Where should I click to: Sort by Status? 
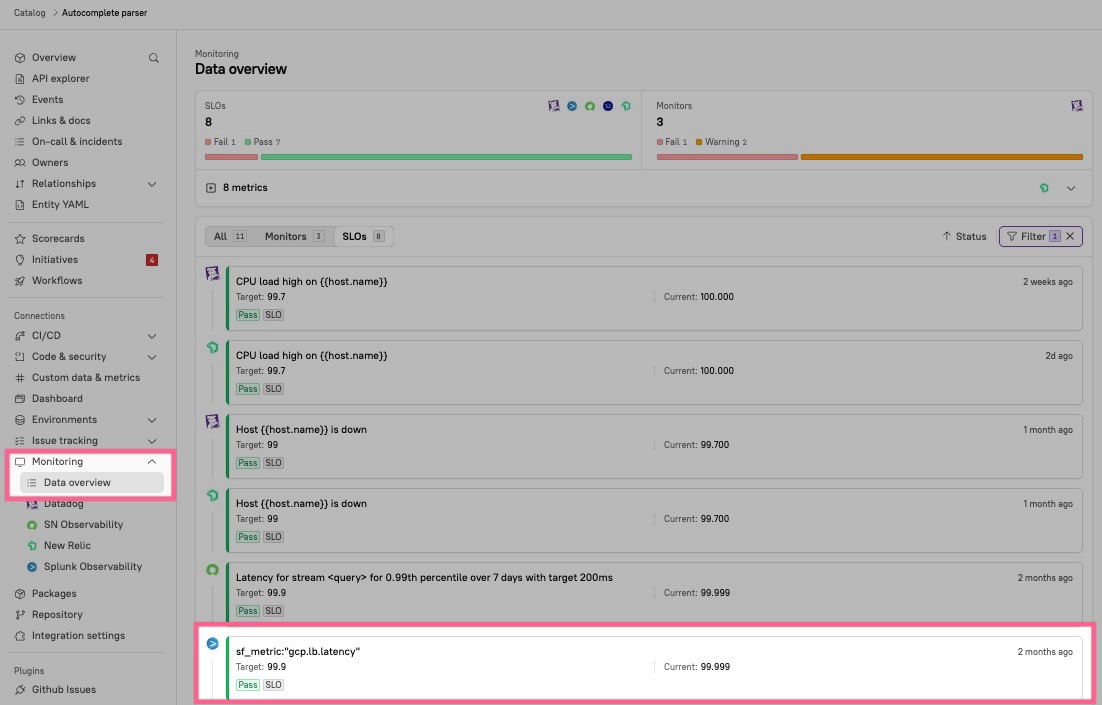[x=964, y=236]
